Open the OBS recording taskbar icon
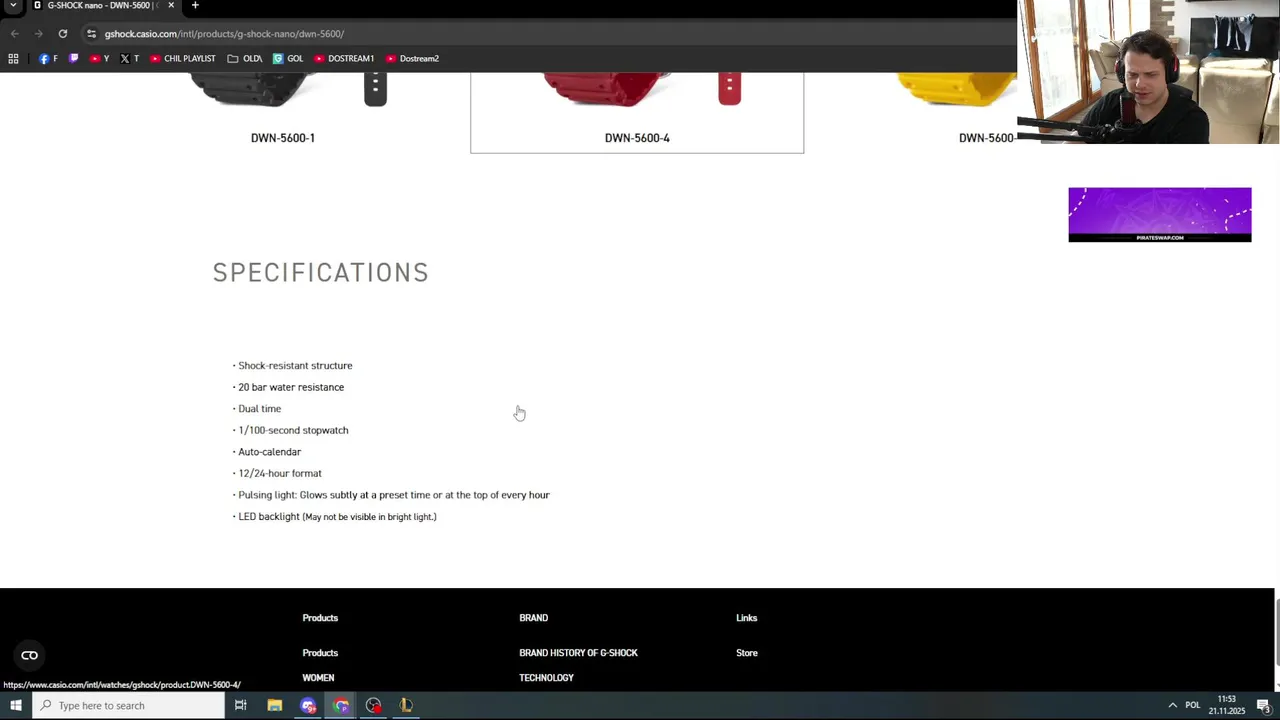This screenshot has width=1280, height=720. pos(374,705)
